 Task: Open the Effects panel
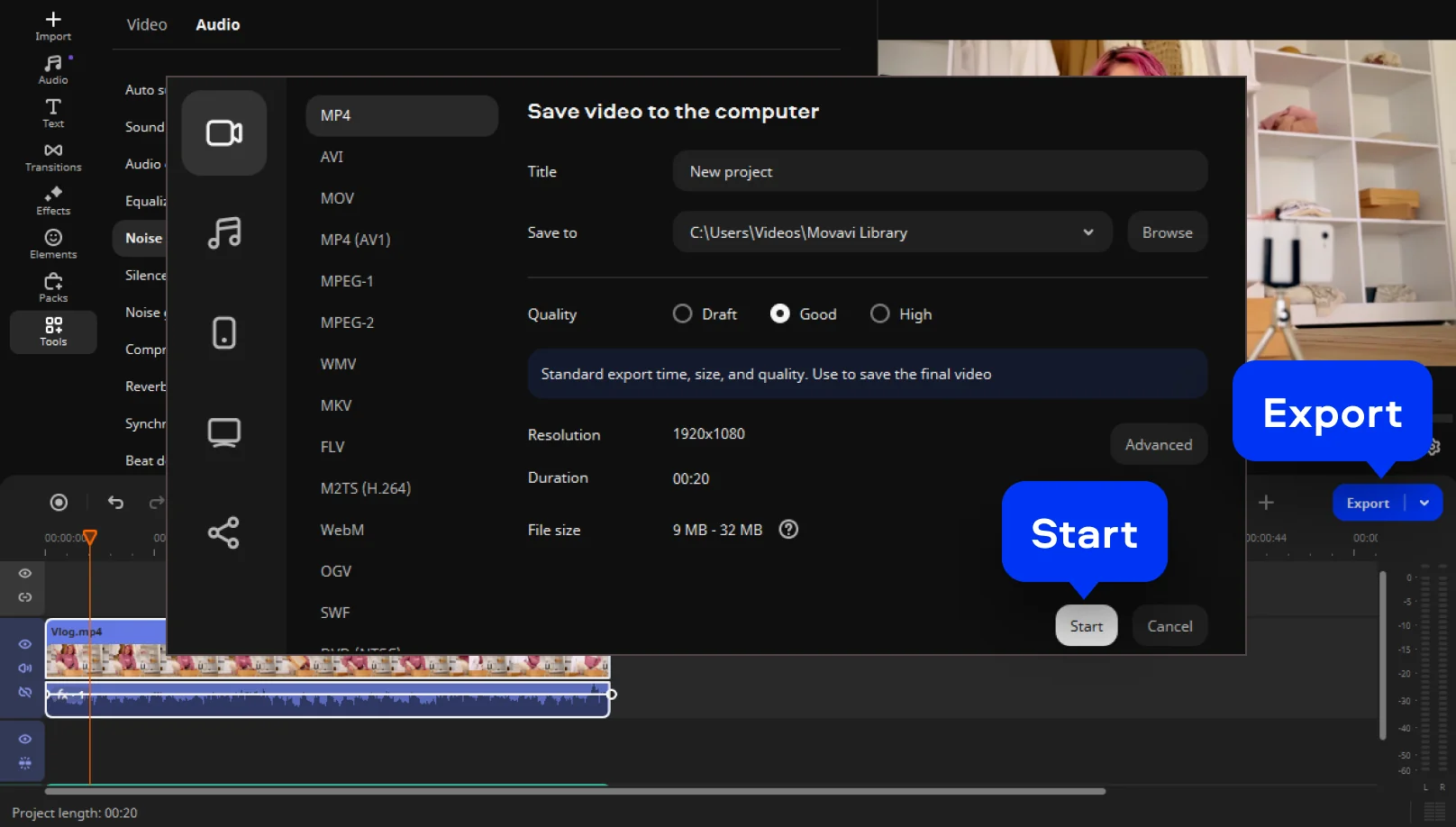[x=53, y=200]
